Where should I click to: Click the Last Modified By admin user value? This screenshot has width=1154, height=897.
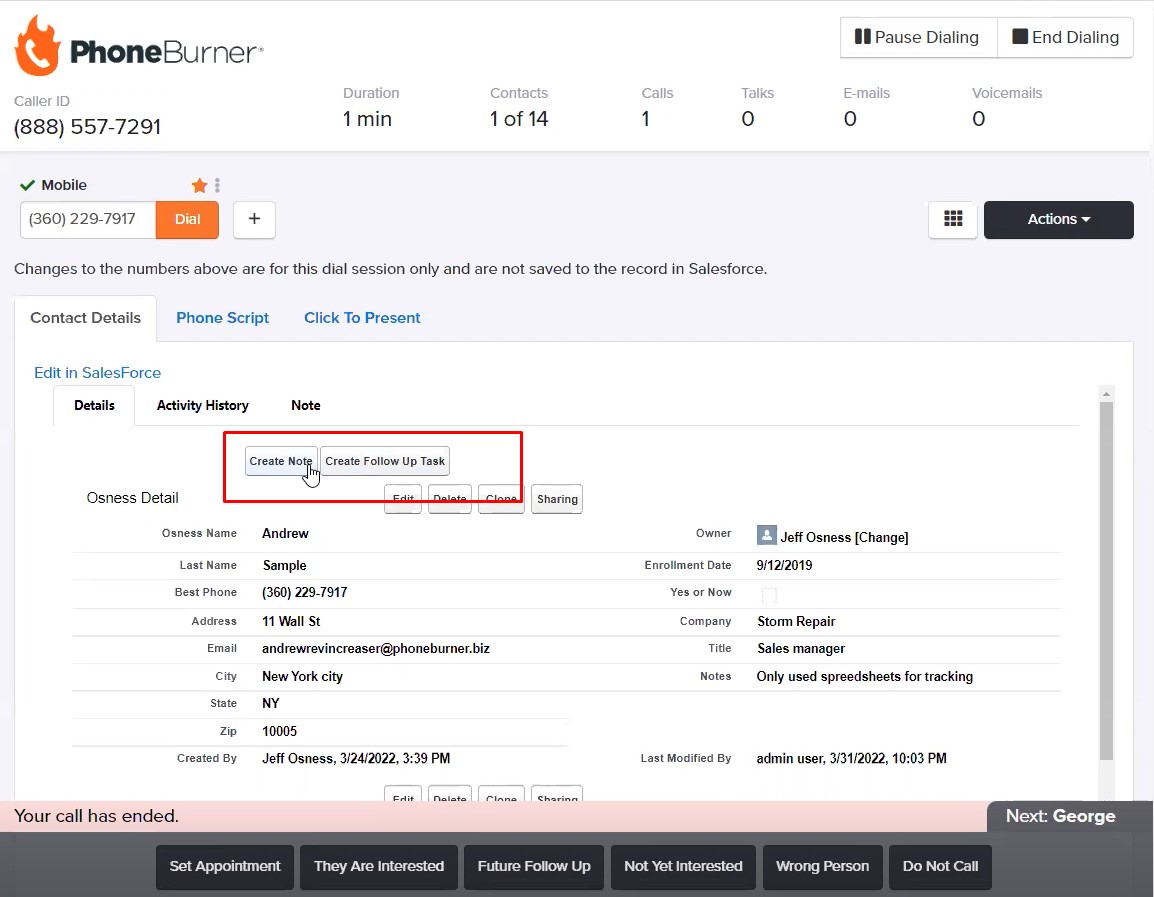(x=852, y=759)
